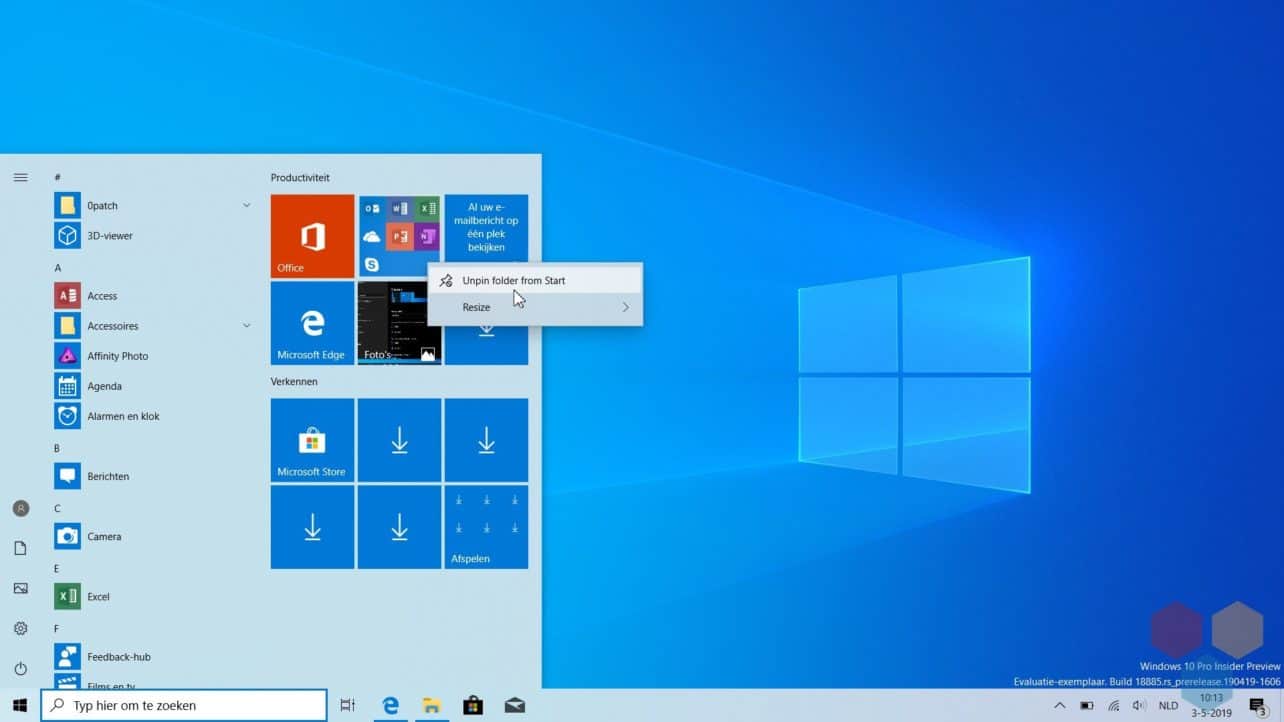
Task: Open the Settings gear in the Start sidebar
Action: tap(20, 629)
